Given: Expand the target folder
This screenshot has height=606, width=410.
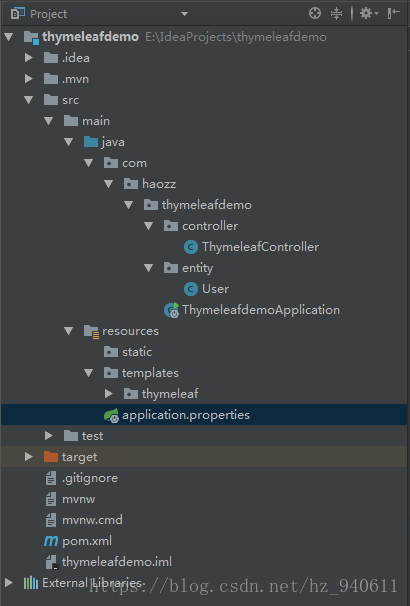Looking at the screenshot, I should tap(29, 457).
